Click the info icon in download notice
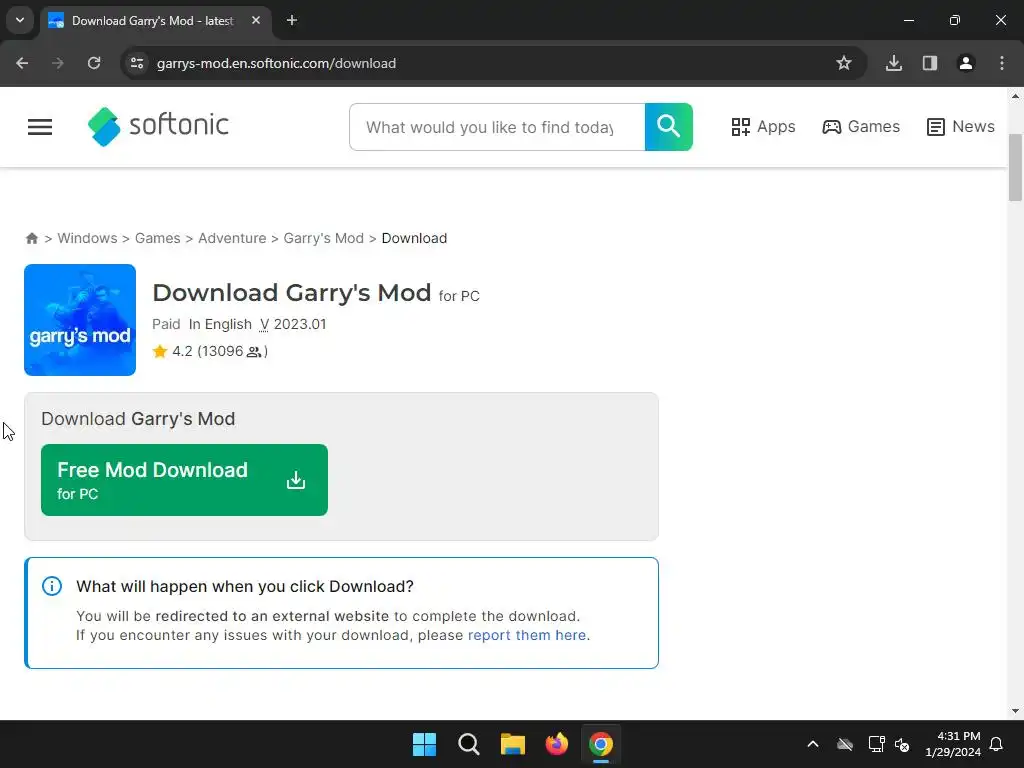The image size is (1024, 768). point(52,586)
